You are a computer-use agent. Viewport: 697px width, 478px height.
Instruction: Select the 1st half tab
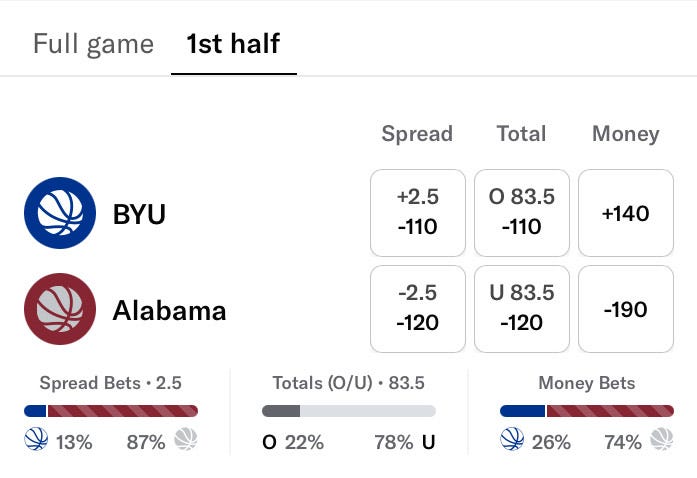[x=233, y=44]
